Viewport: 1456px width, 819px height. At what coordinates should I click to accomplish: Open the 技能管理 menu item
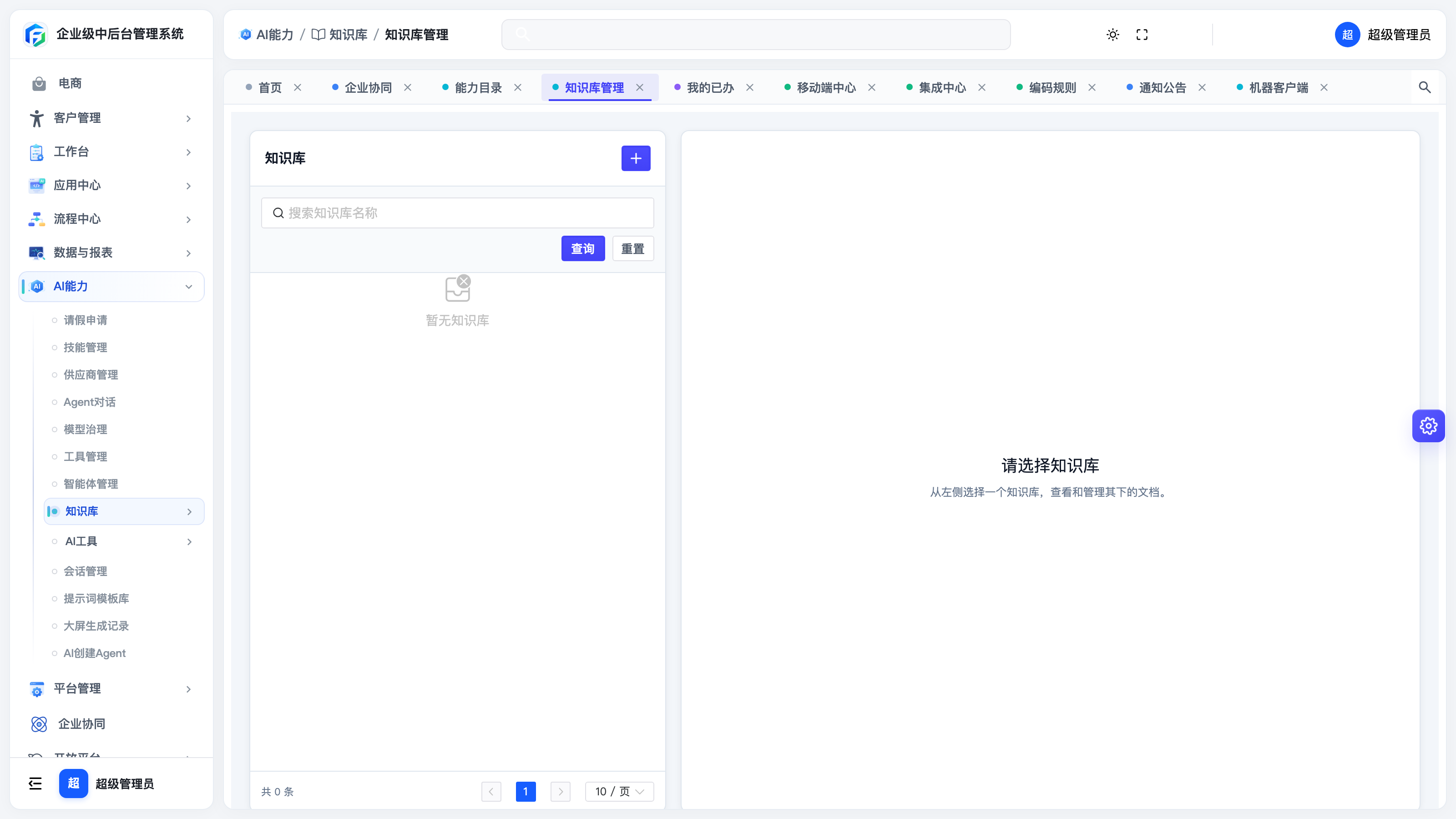86,348
